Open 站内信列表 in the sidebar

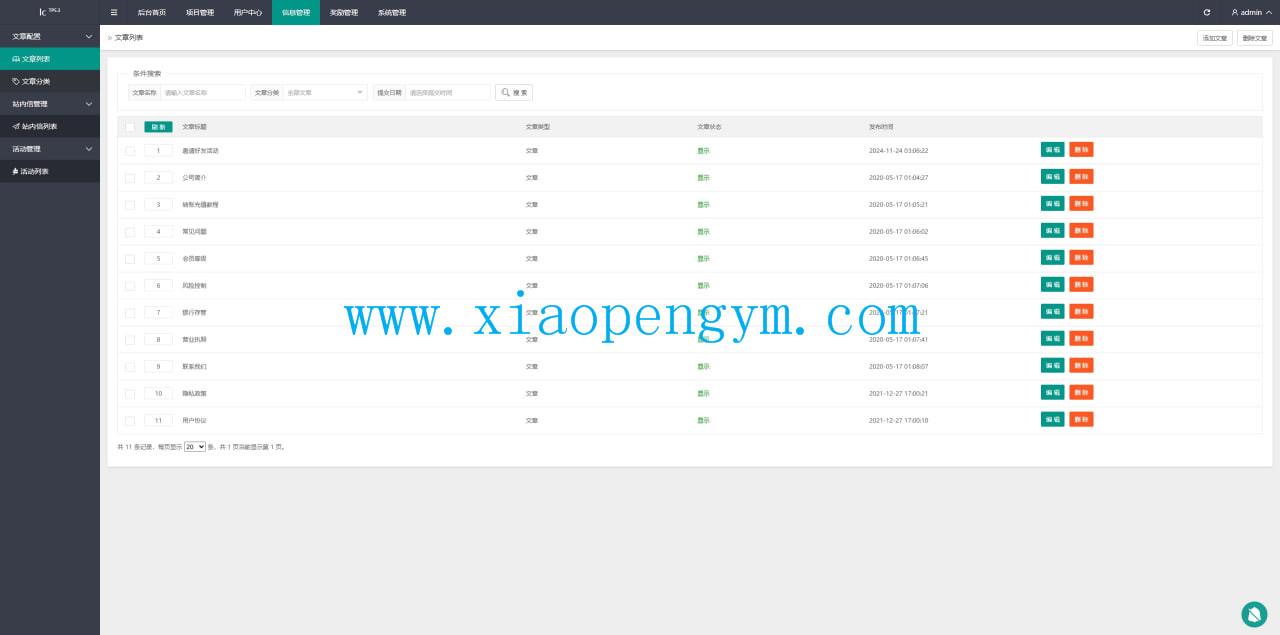(50, 126)
